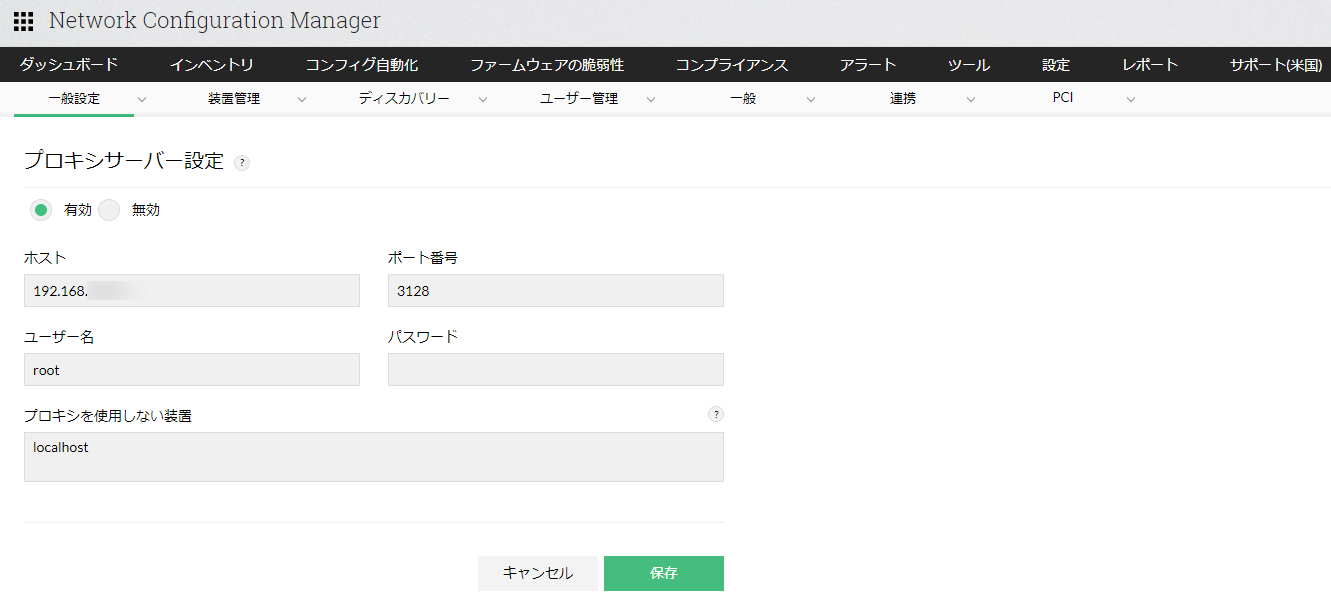Go to the インベントリ tab
The height and width of the screenshot is (609, 1331).
212,65
